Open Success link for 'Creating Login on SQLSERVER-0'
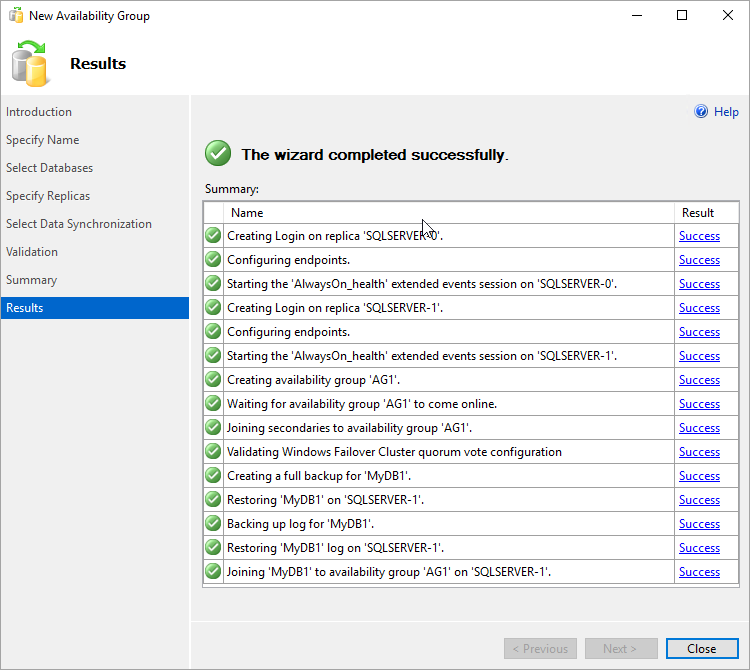750x670 pixels. pyautogui.click(x=699, y=236)
